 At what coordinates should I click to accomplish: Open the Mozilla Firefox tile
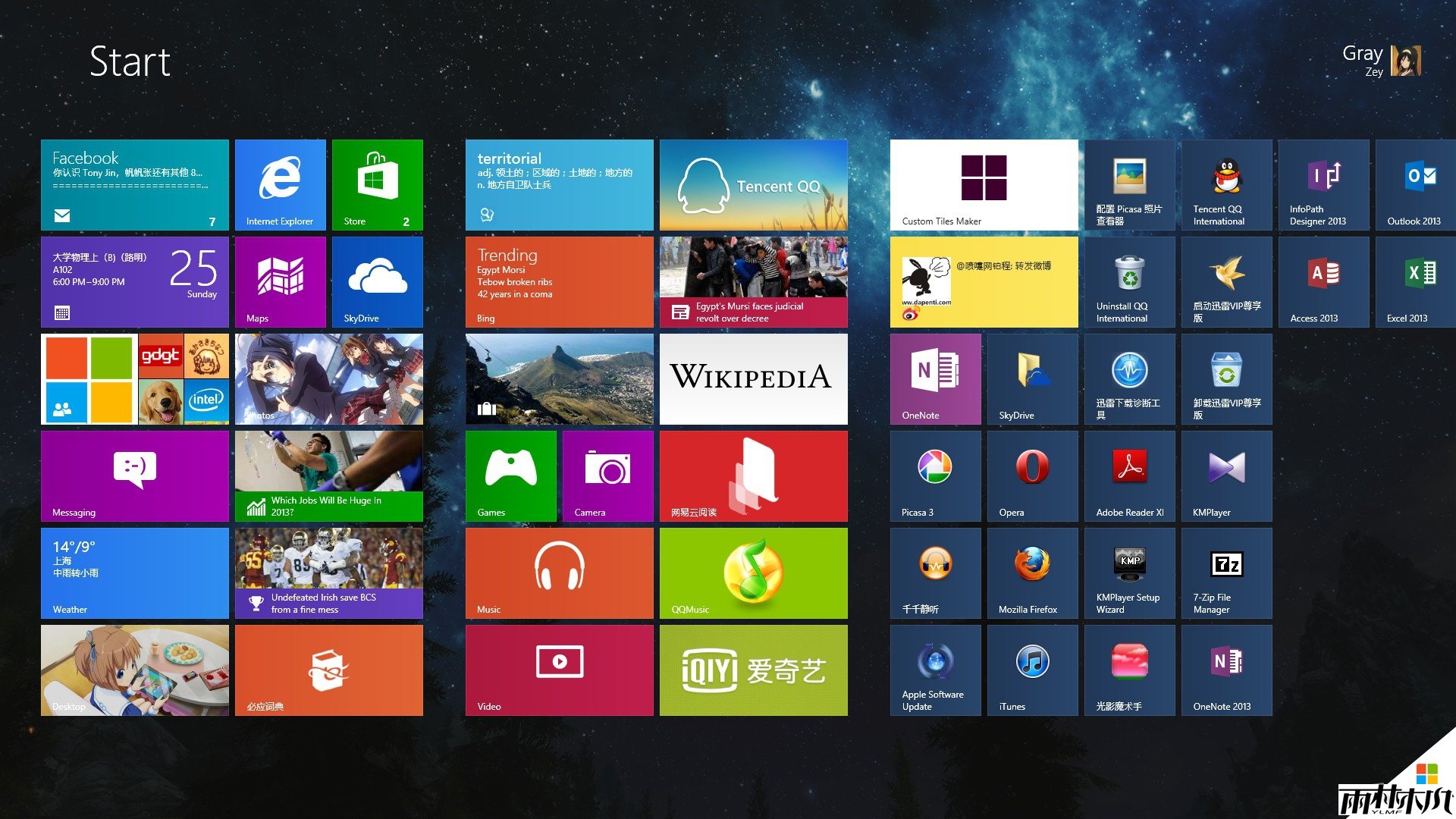tap(1032, 573)
